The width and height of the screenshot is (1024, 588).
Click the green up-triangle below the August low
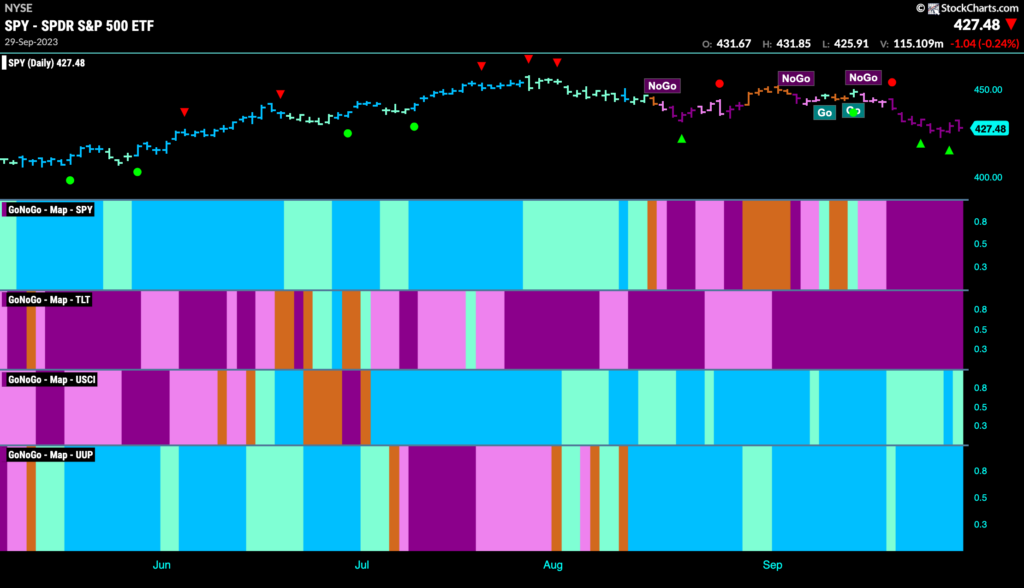pyautogui.click(x=682, y=139)
